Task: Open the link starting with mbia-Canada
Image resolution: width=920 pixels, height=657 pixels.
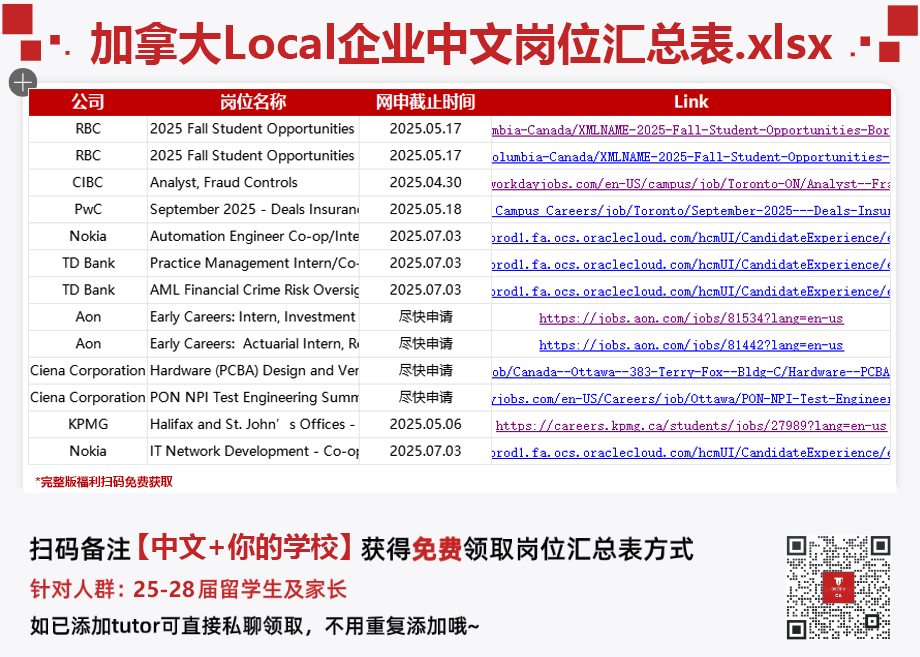Action: click(x=691, y=130)
